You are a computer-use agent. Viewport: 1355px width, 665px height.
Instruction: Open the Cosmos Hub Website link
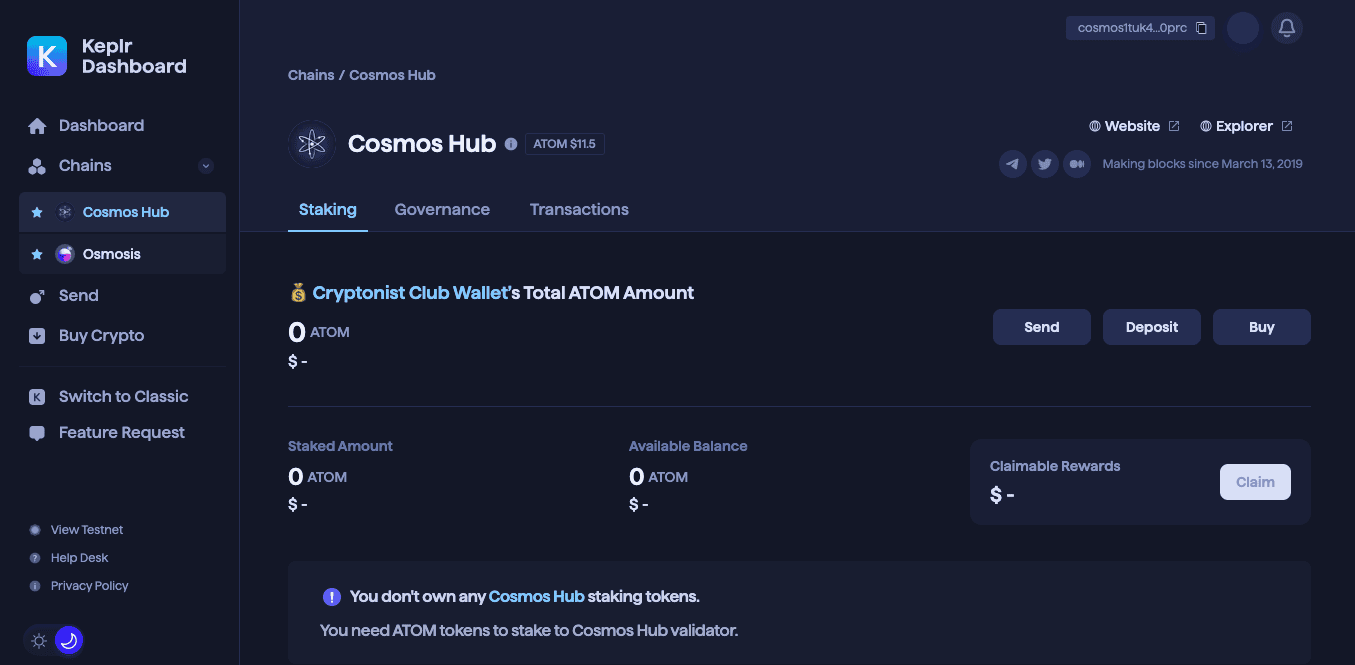pos(1132,126)
